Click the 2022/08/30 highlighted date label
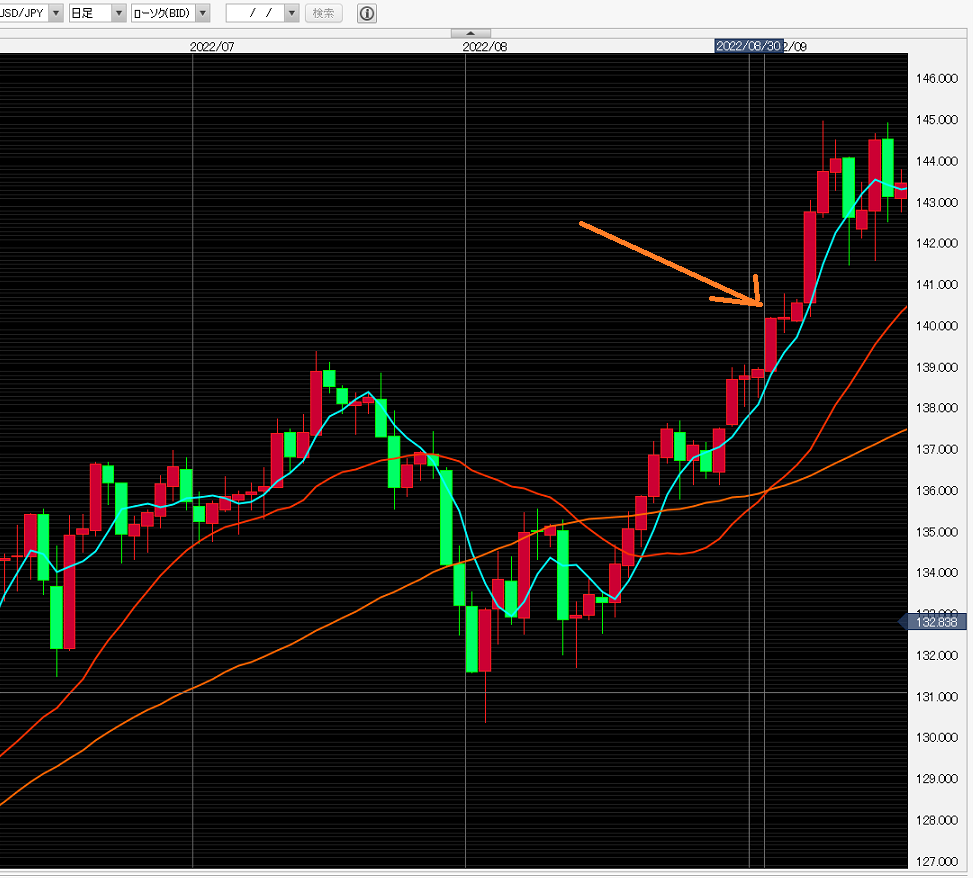The width and height of the screenshot is (973, 878). (748, 46)
